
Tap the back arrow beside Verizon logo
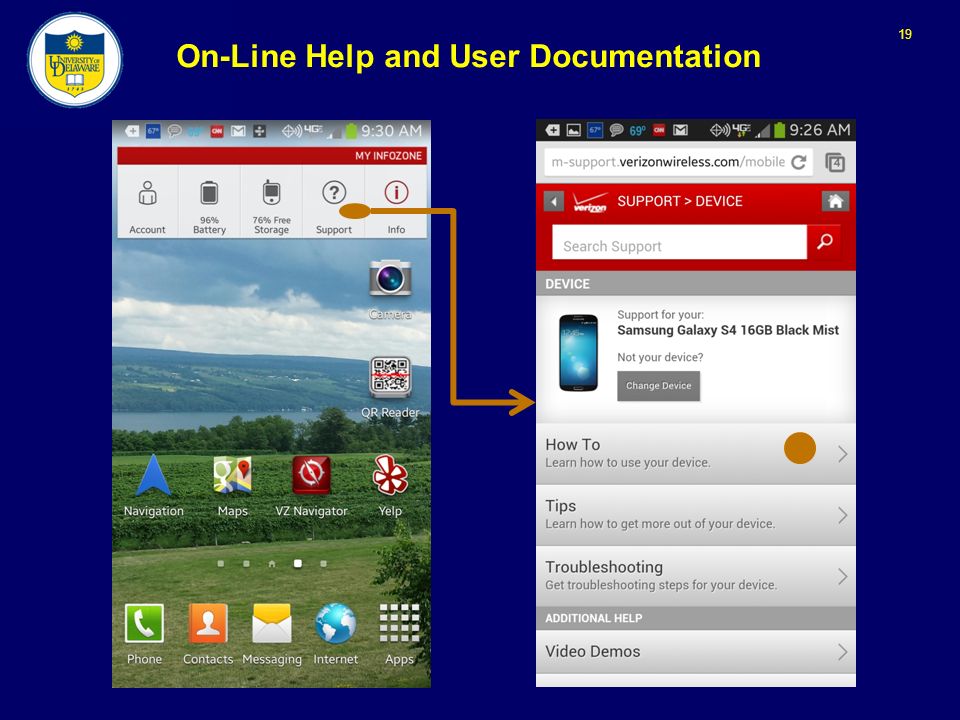tap(553, 201)
